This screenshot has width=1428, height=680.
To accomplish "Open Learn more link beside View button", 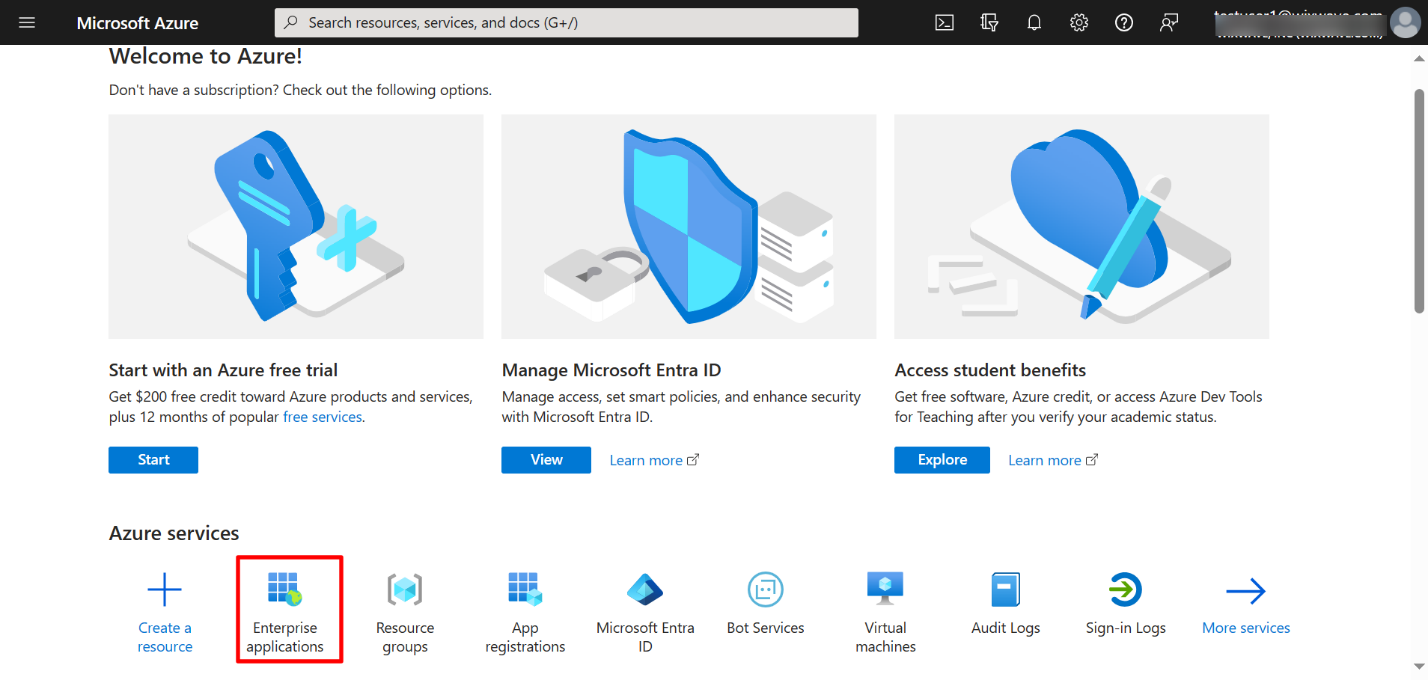I will (x=654, y=461).
